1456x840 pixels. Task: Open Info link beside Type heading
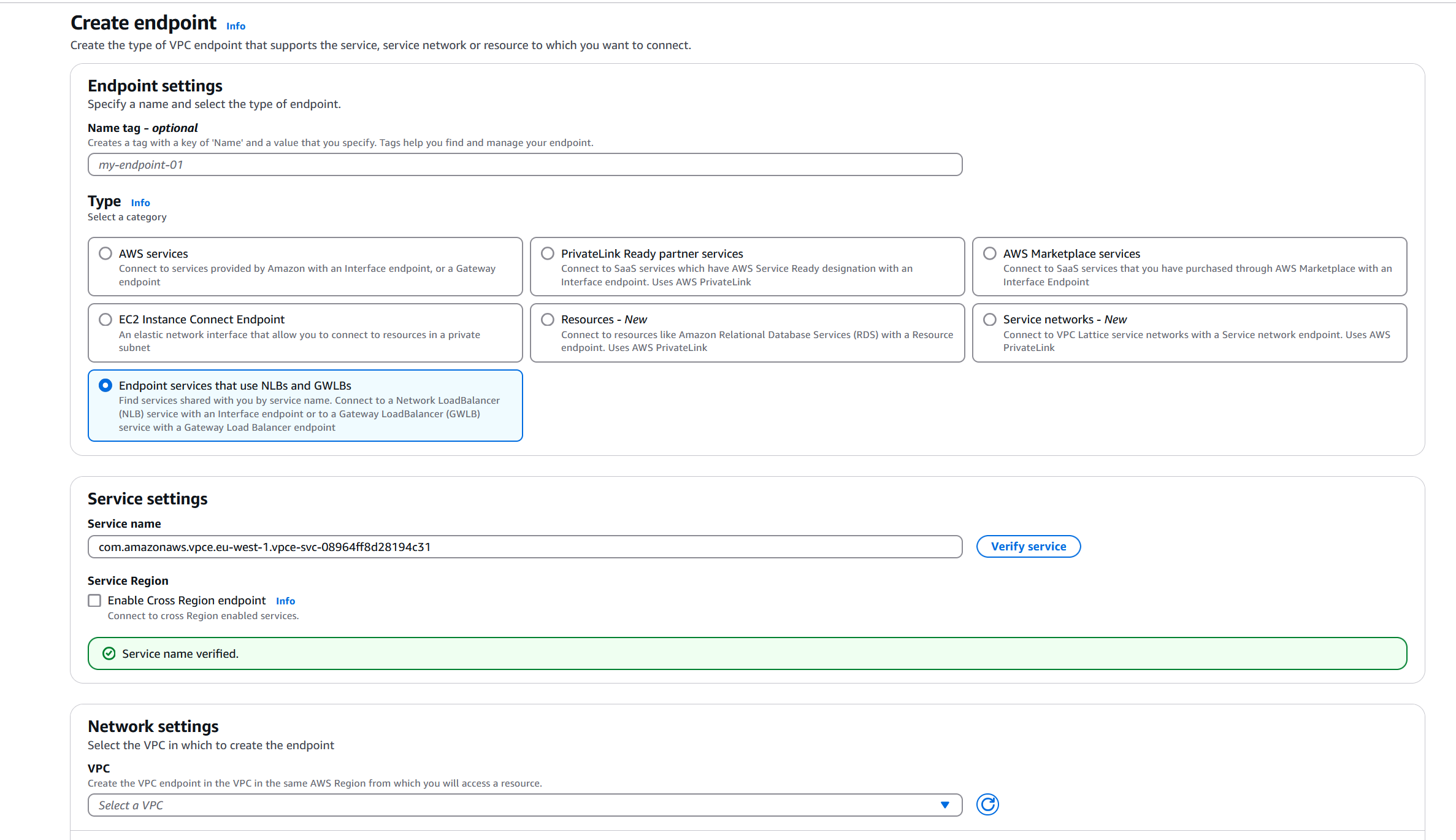[140, 202]
